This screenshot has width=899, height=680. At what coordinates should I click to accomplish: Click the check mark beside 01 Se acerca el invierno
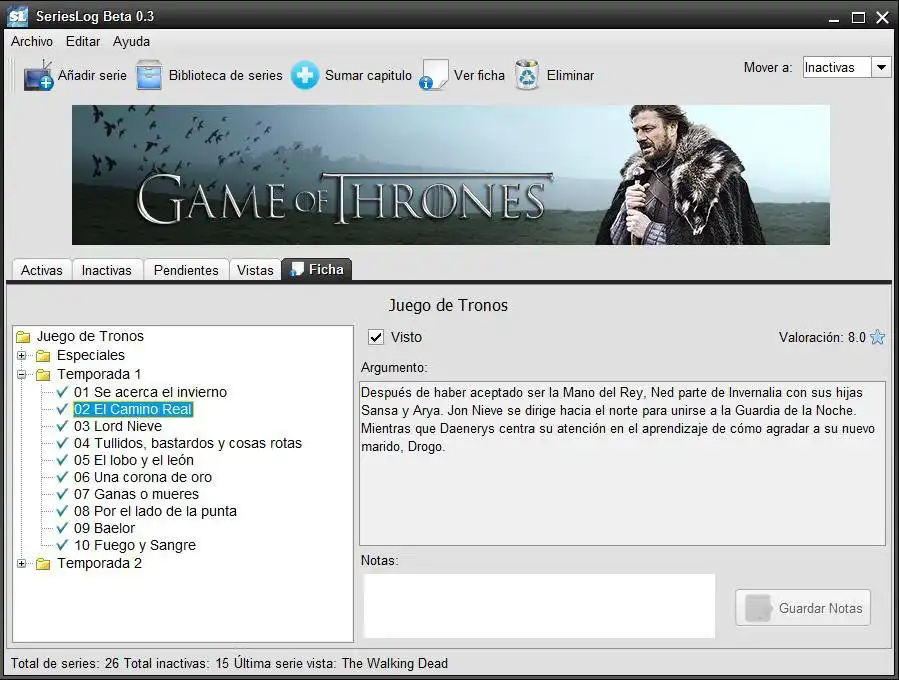click(62, 392)
